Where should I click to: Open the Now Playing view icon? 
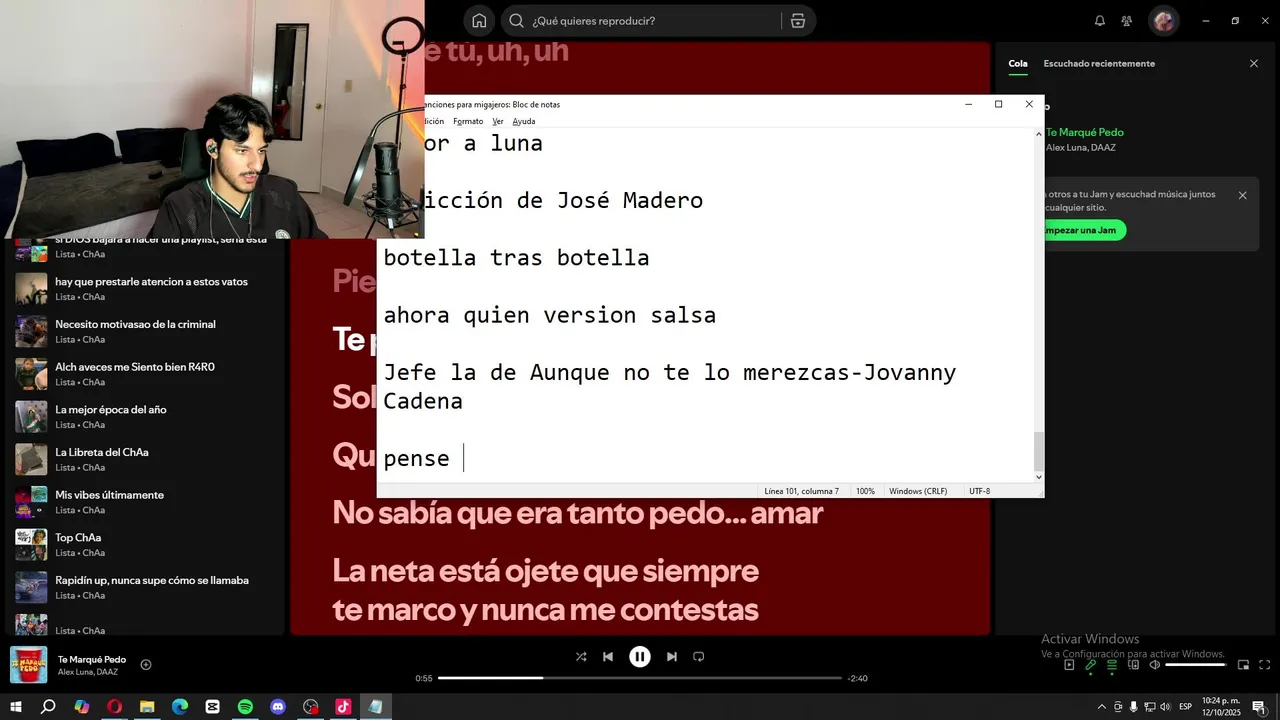tap(1069, 665)
